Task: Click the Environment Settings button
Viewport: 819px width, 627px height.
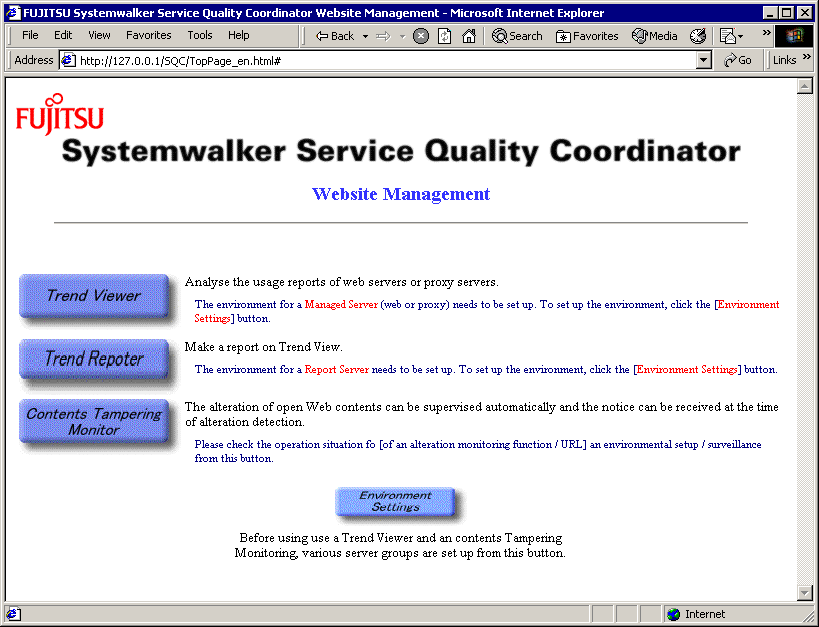Action: (395, 501)
